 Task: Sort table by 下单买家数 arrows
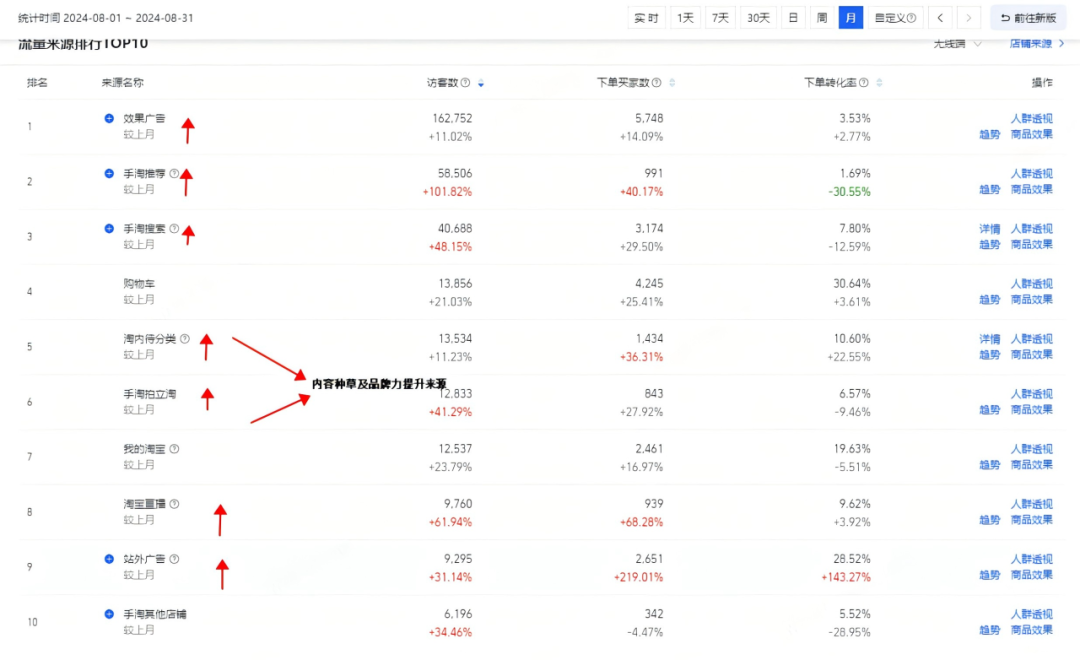[672, 83]
